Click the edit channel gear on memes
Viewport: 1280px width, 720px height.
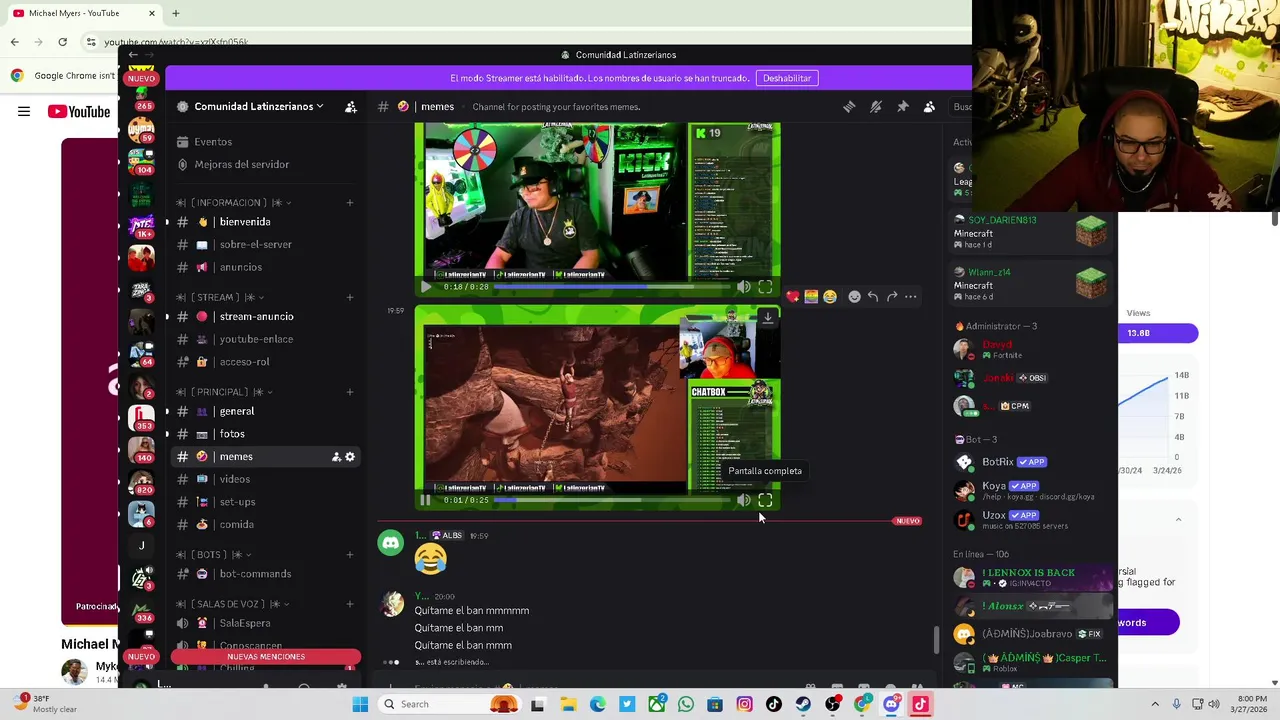(350, 457)
